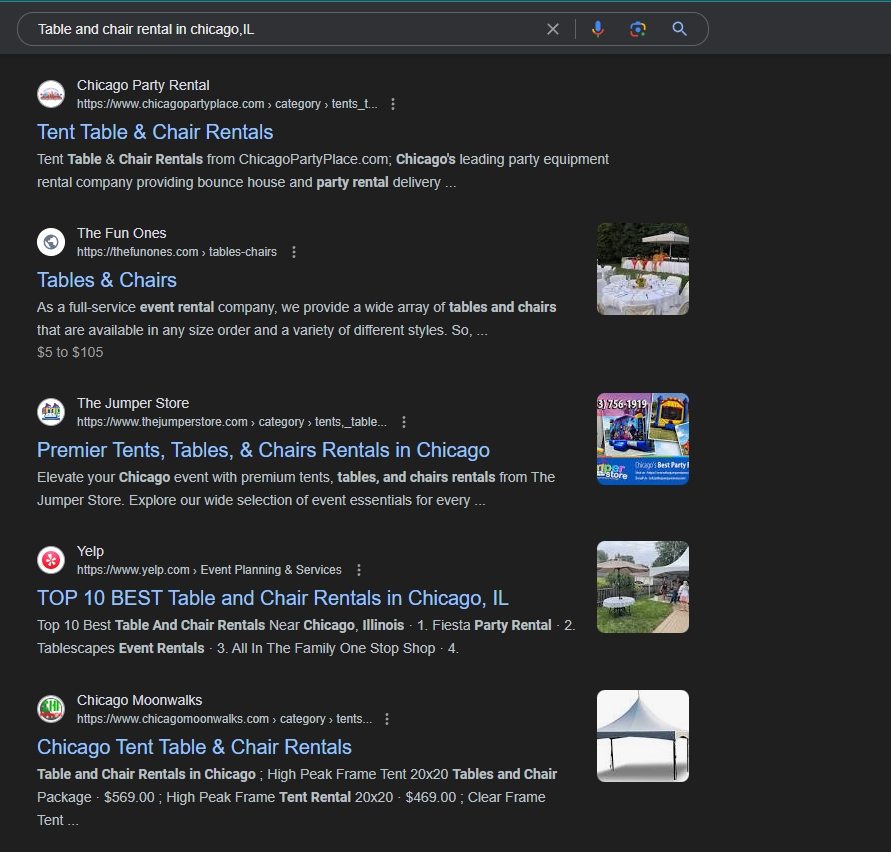This screenshot has width=891, height=852.
Task: Open Google Lens image search icon
Action: (x=638, y=29)
